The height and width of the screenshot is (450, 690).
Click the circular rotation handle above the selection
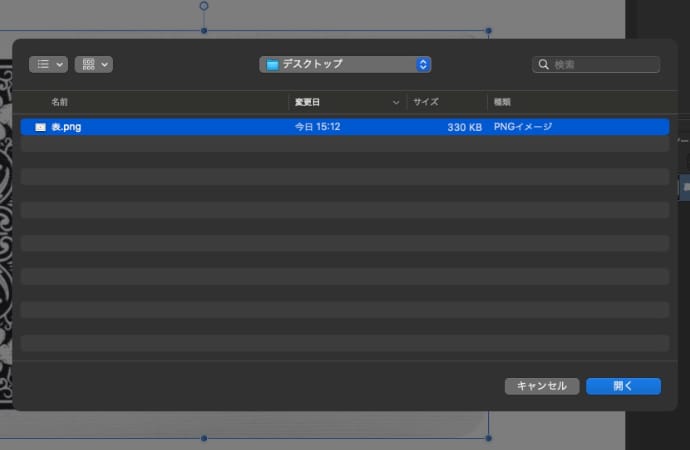[x=204, y=6]
